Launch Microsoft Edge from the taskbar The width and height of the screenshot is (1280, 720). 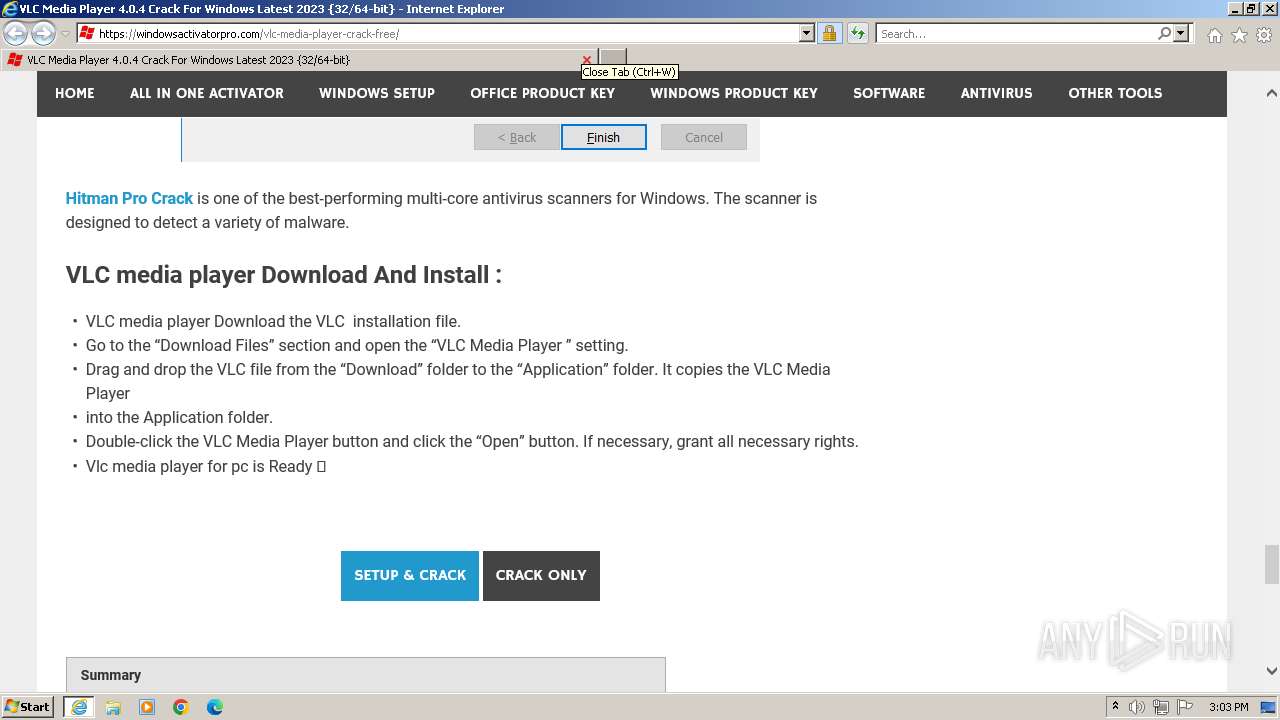click(215, 707)
